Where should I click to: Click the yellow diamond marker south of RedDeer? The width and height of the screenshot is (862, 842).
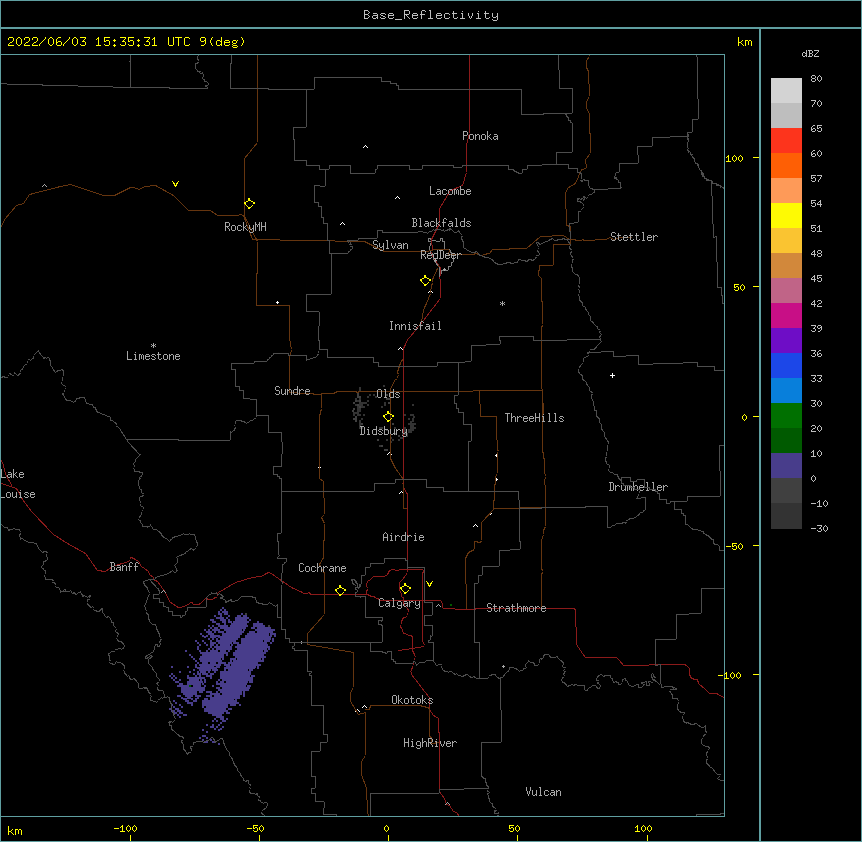[425, 281]
